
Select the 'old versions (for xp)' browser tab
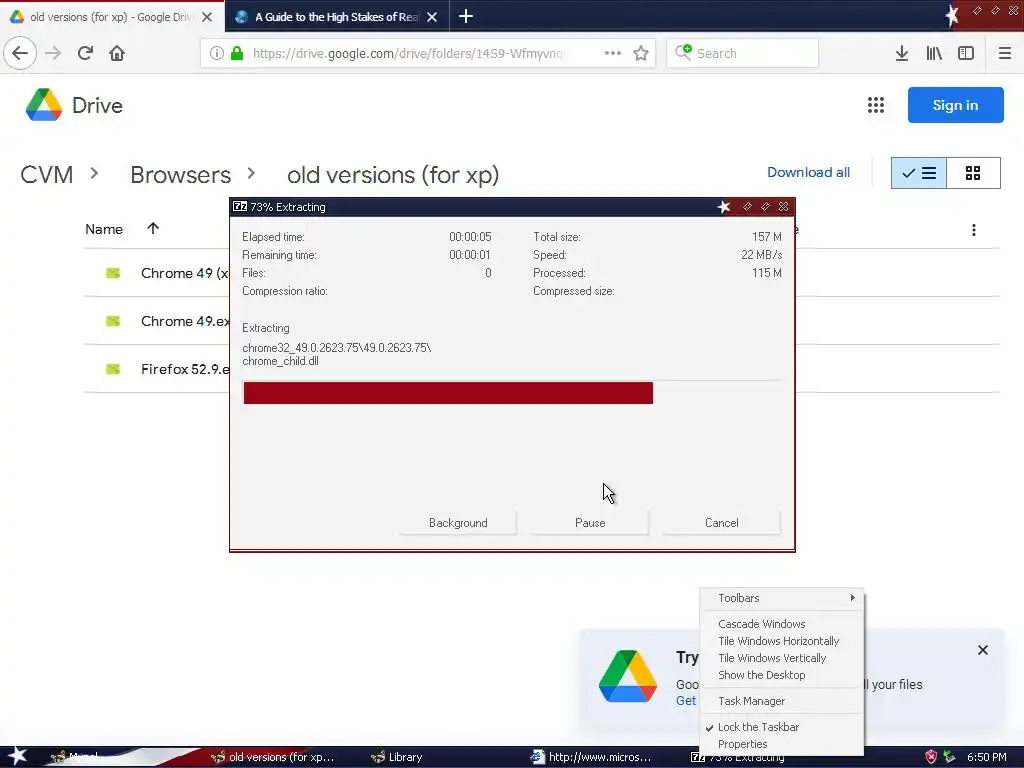click(x=112, y=16)
